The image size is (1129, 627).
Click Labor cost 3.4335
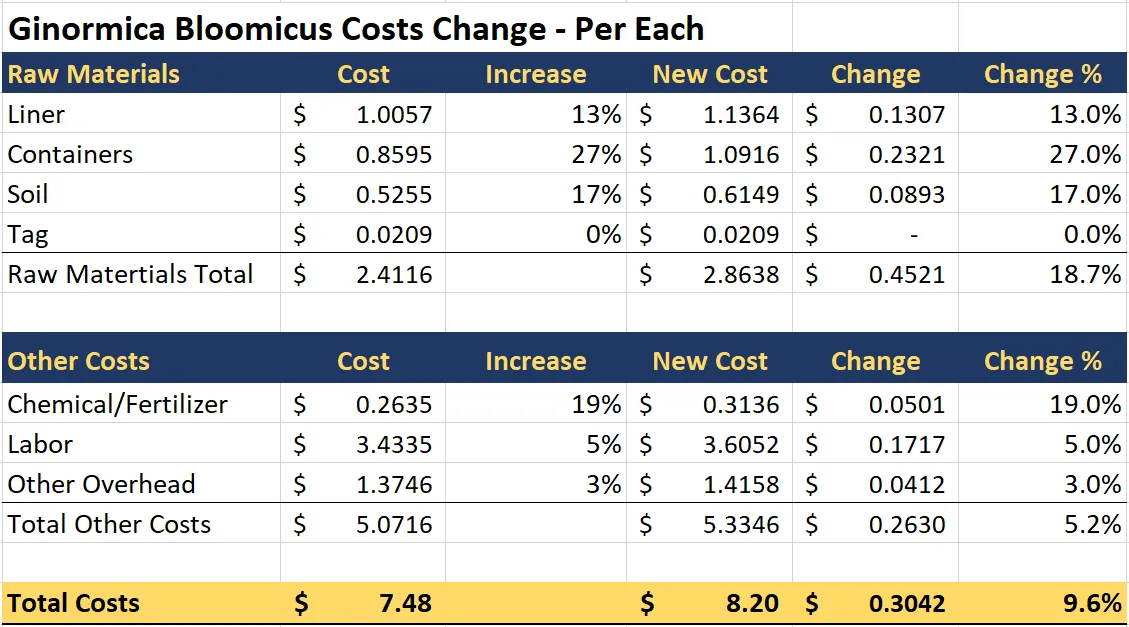click(394, 444)
